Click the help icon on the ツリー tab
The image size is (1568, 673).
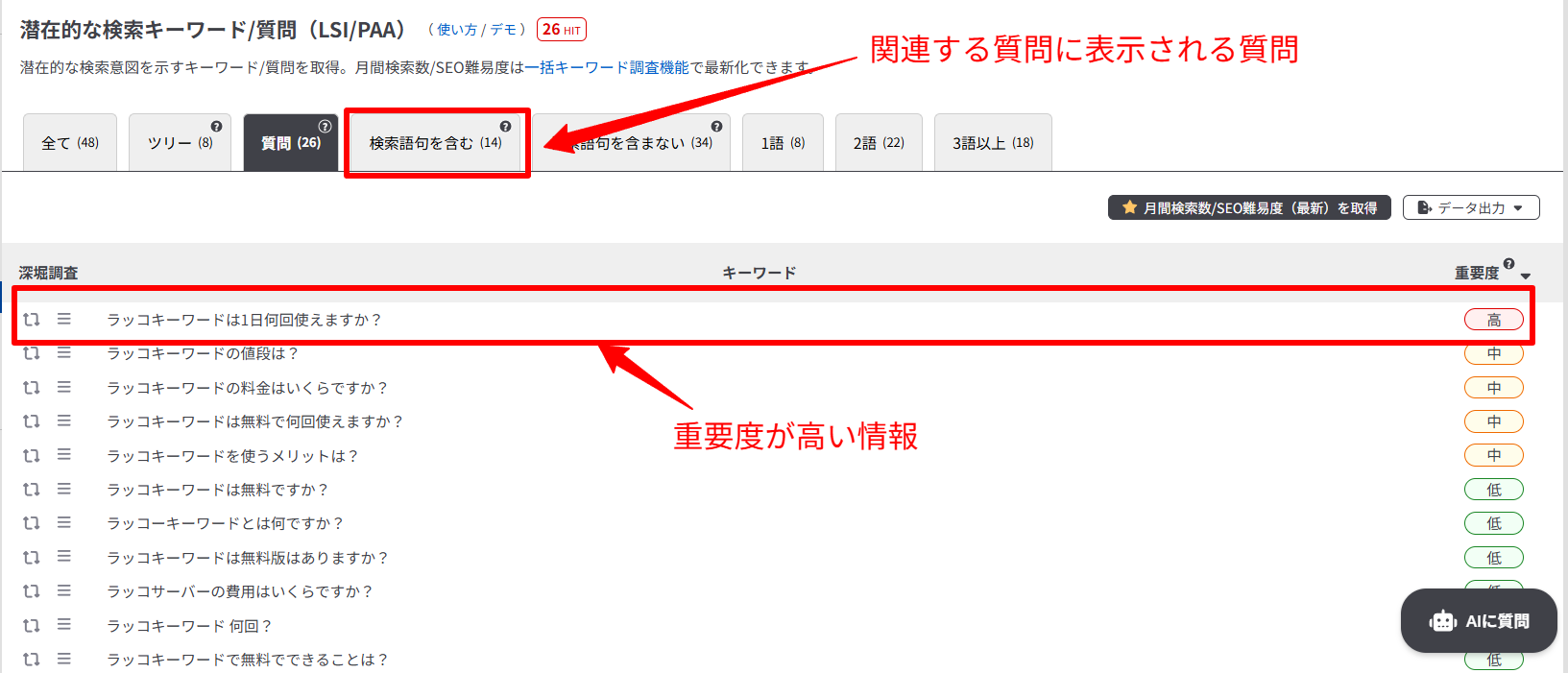(216, 127)
